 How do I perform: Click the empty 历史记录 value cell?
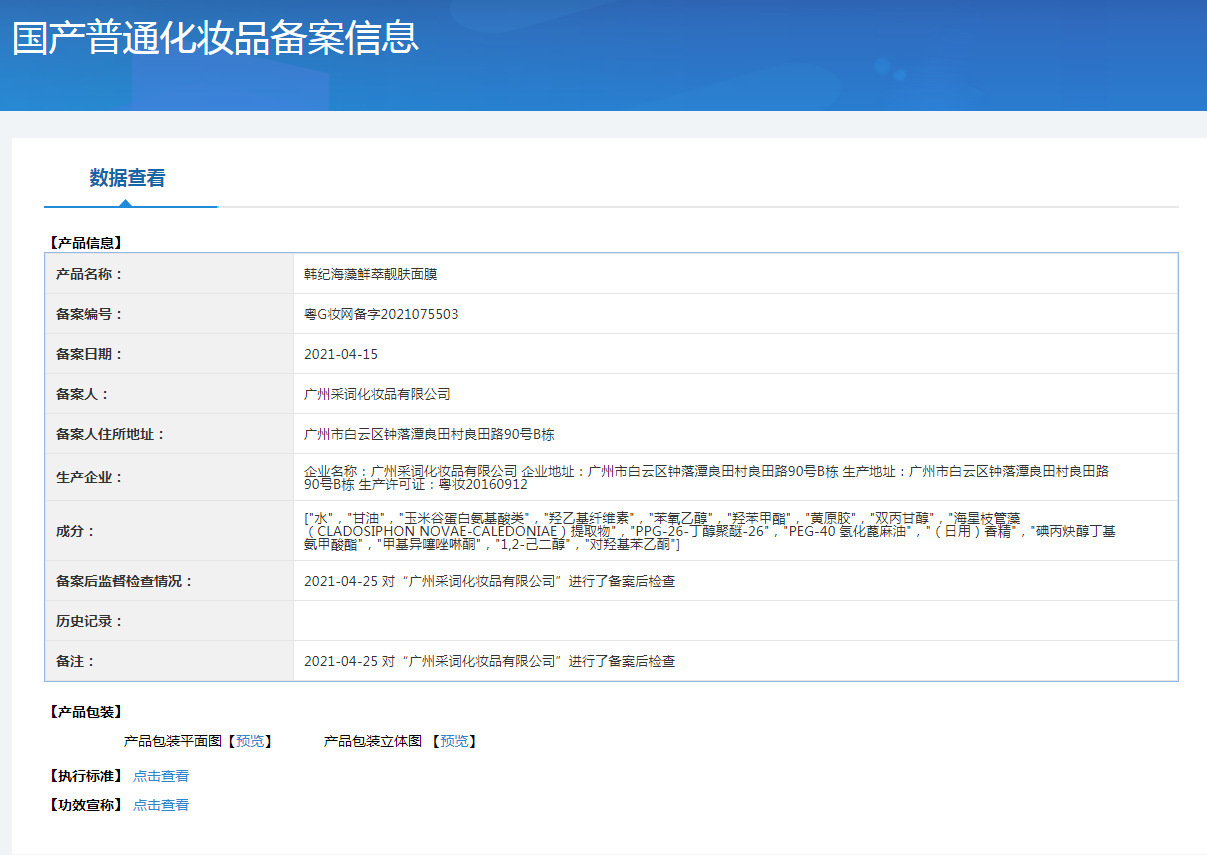point(735,621)
